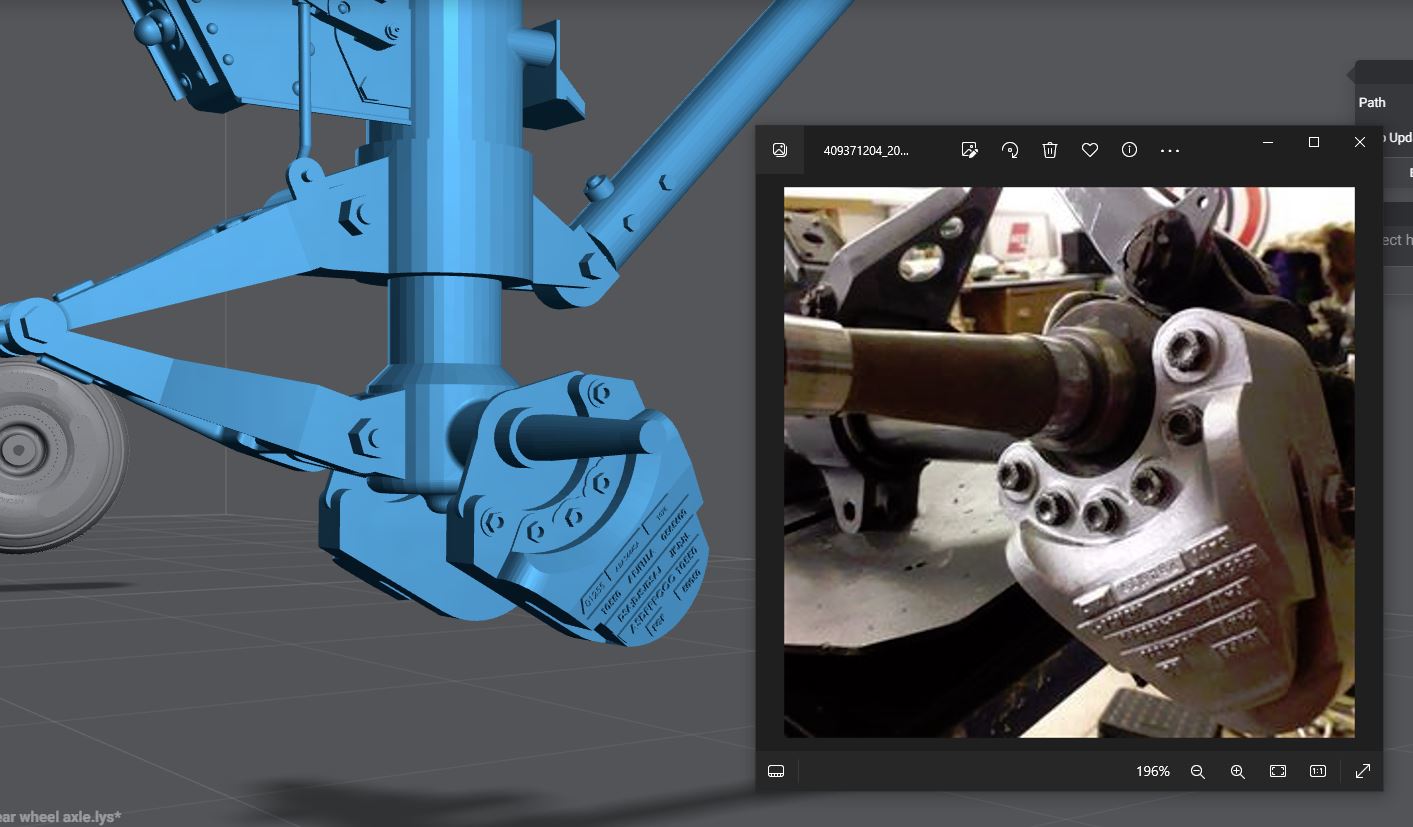Viewport: 1413px width, 827px height.
Task: Maximize the Photos viewer window
Action: (x=1314, y=142)
